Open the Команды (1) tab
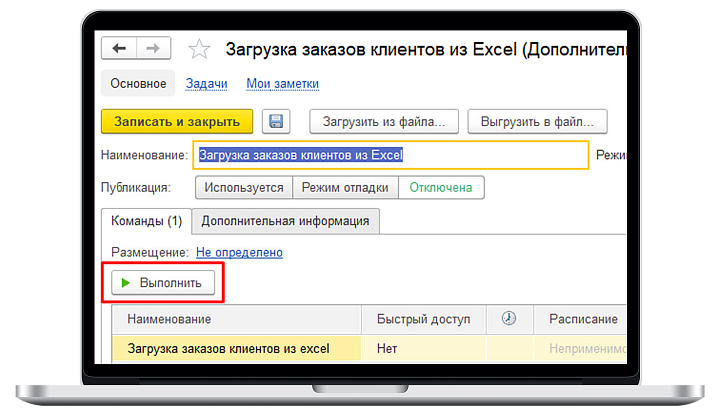Viewport: 719px width, 414px height. [x=146, y=221]
